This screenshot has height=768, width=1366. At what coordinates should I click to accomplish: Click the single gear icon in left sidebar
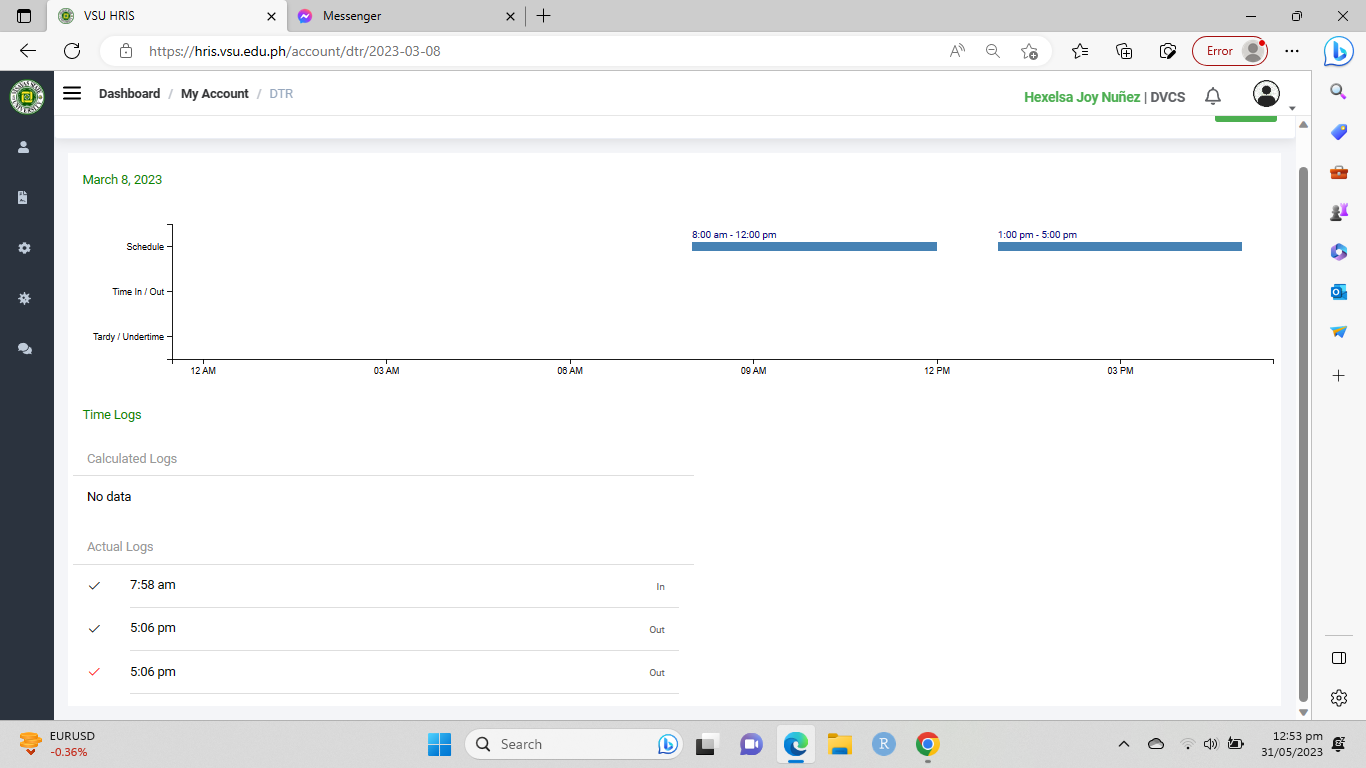click(x=24, y=248)
